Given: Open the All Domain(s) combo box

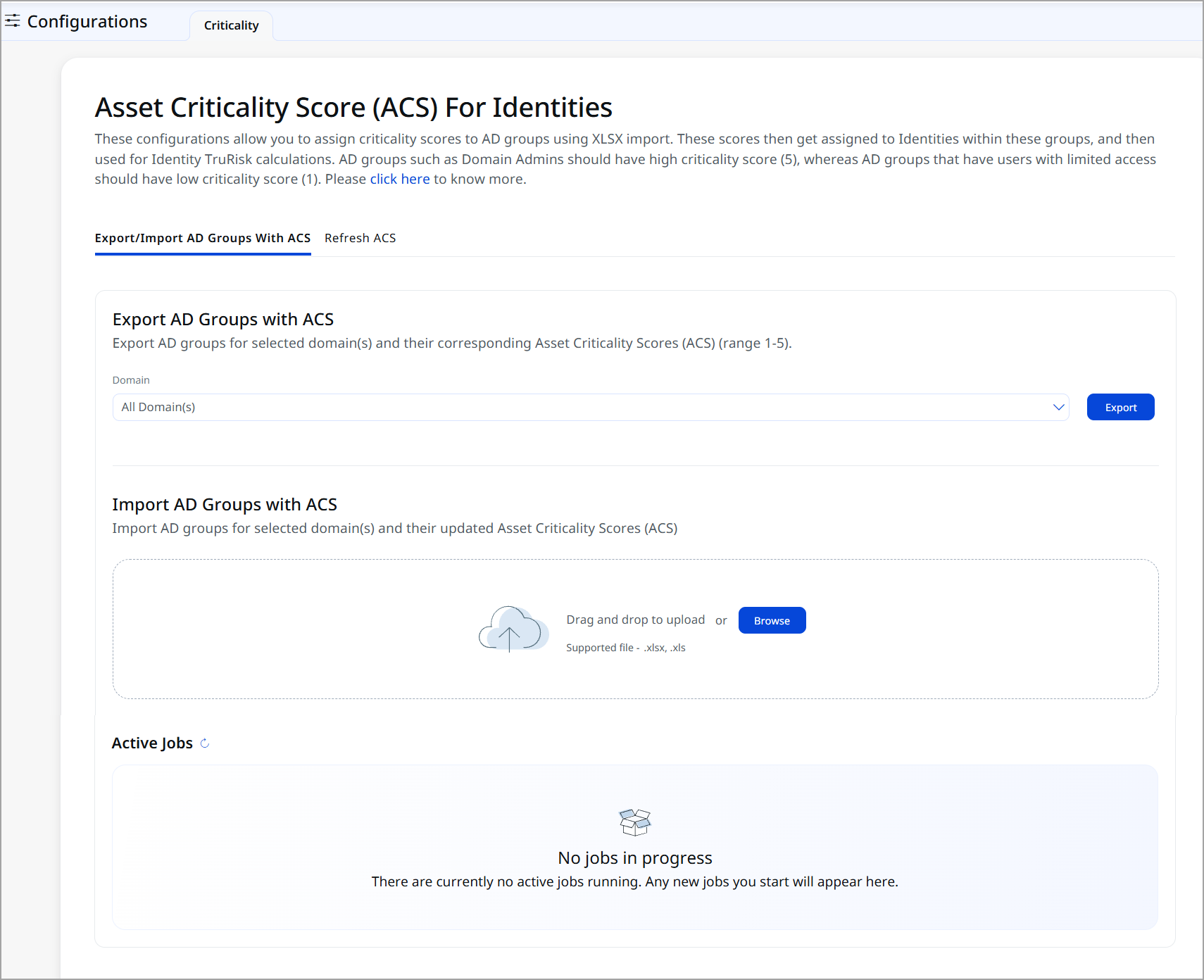Looking at the screenshot, I should tap(591, 407).
